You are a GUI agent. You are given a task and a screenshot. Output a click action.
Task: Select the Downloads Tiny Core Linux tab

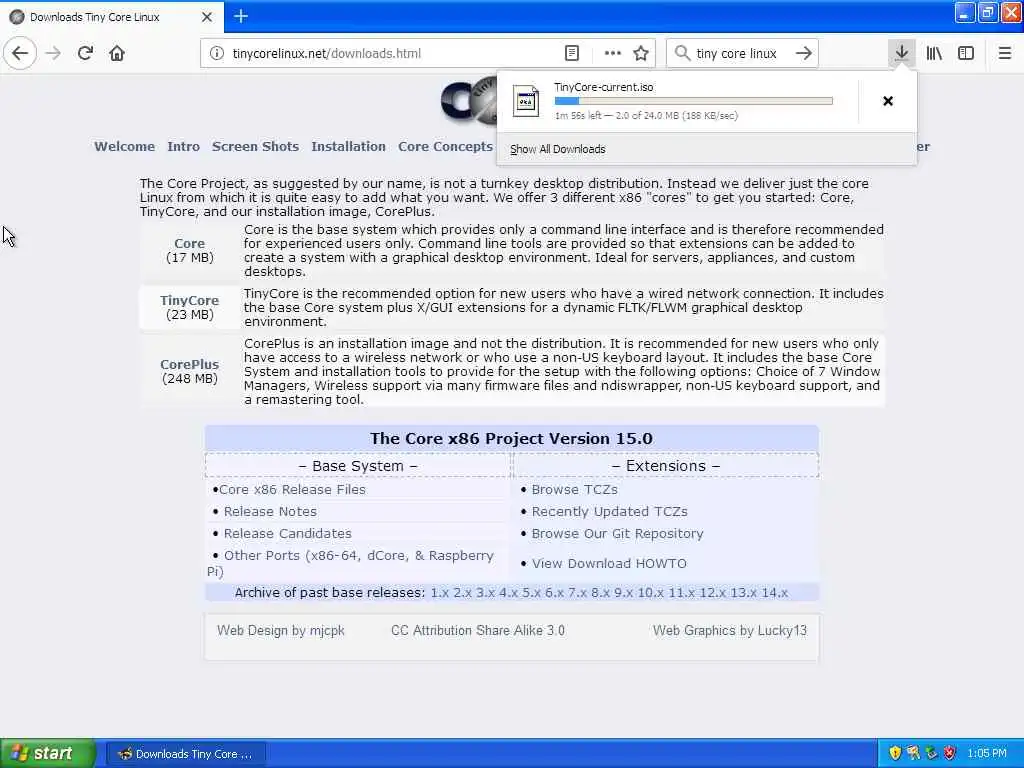pos(112,17)
